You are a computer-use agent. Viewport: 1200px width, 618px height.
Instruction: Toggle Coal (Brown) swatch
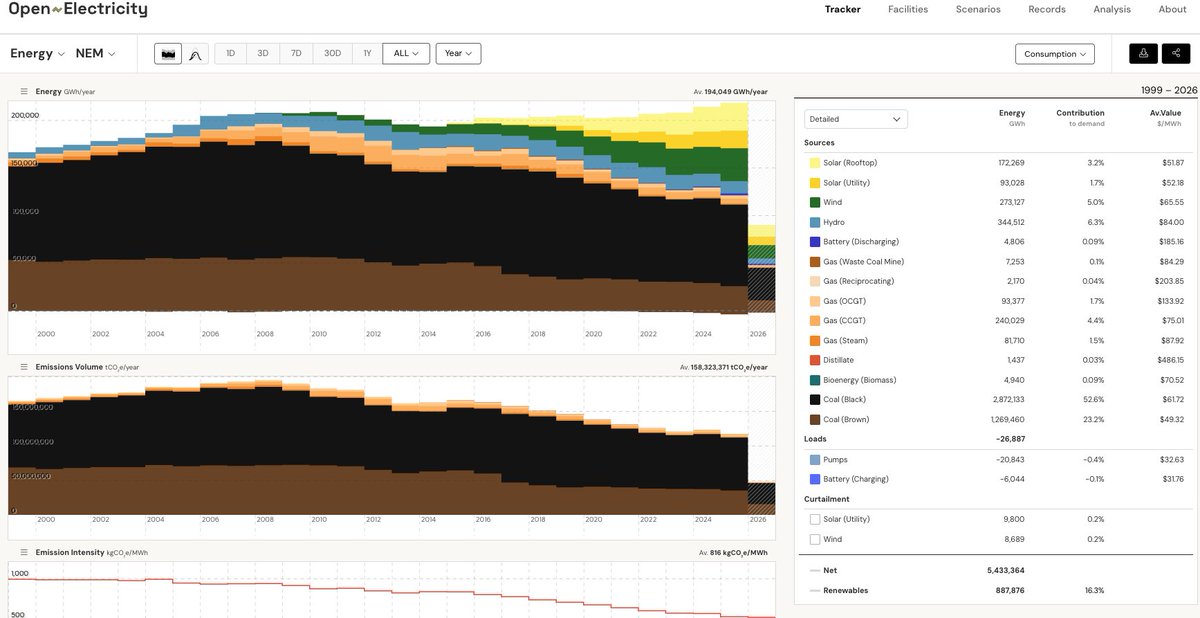point(815,420)
